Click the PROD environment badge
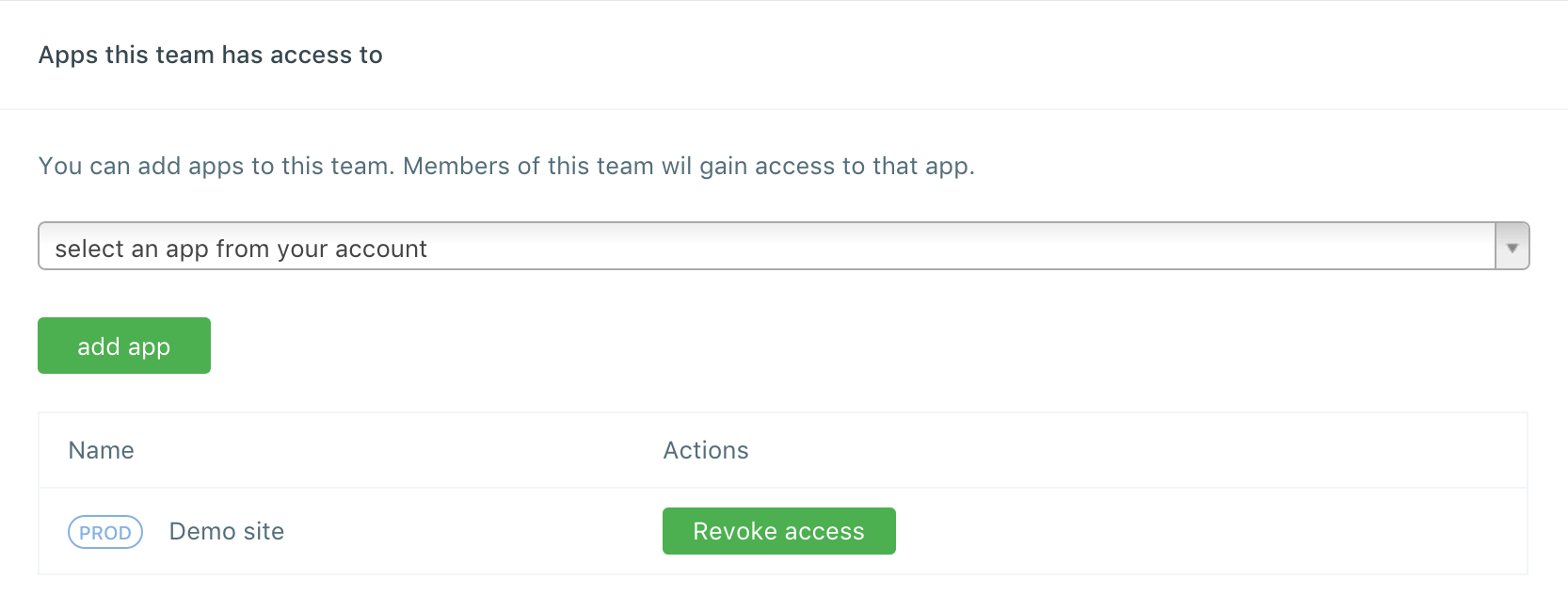The height and width of the screenshot is (612, 1568). click(x=105, y=532)
